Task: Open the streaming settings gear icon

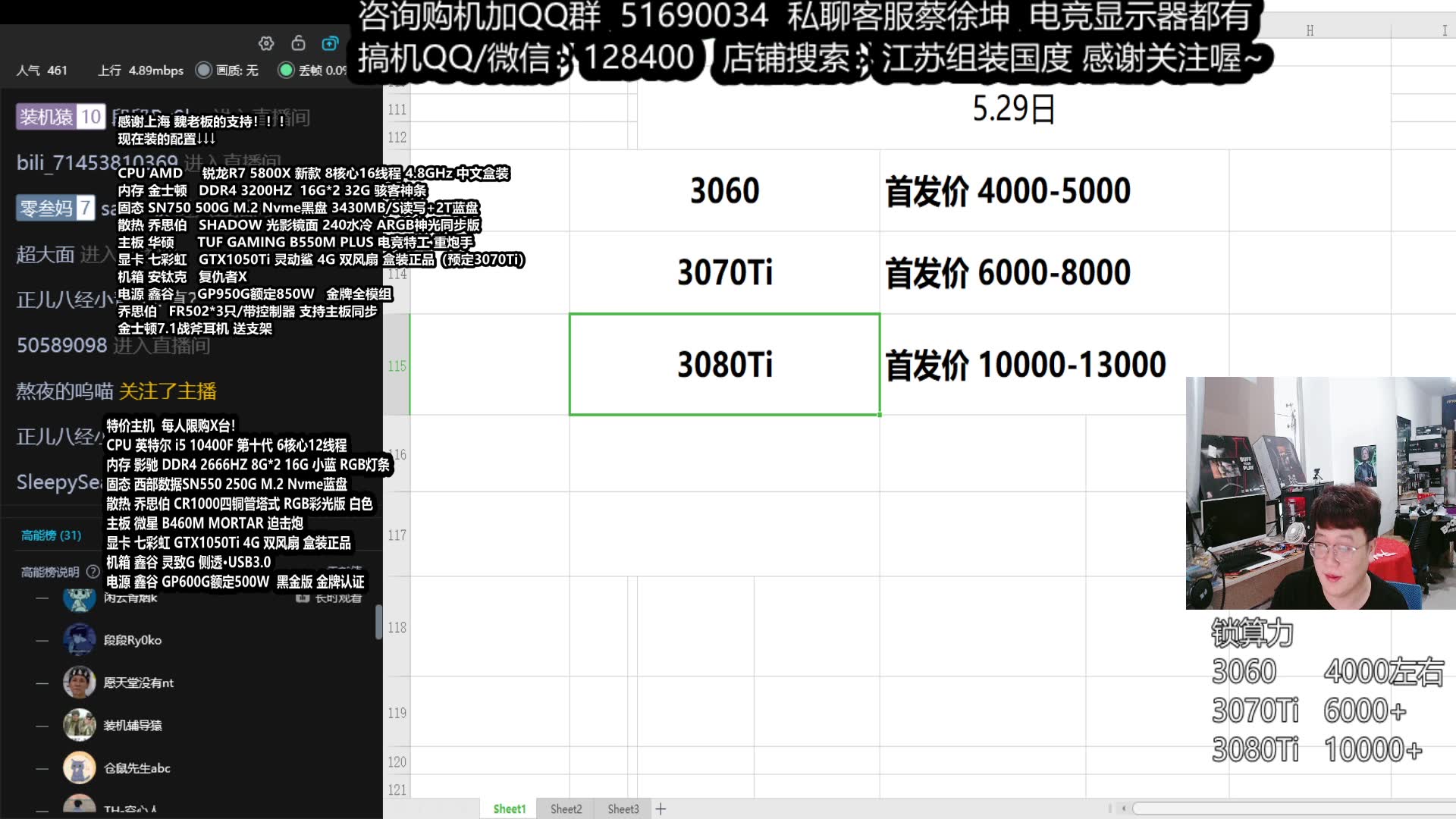Action: coord(265,43)
